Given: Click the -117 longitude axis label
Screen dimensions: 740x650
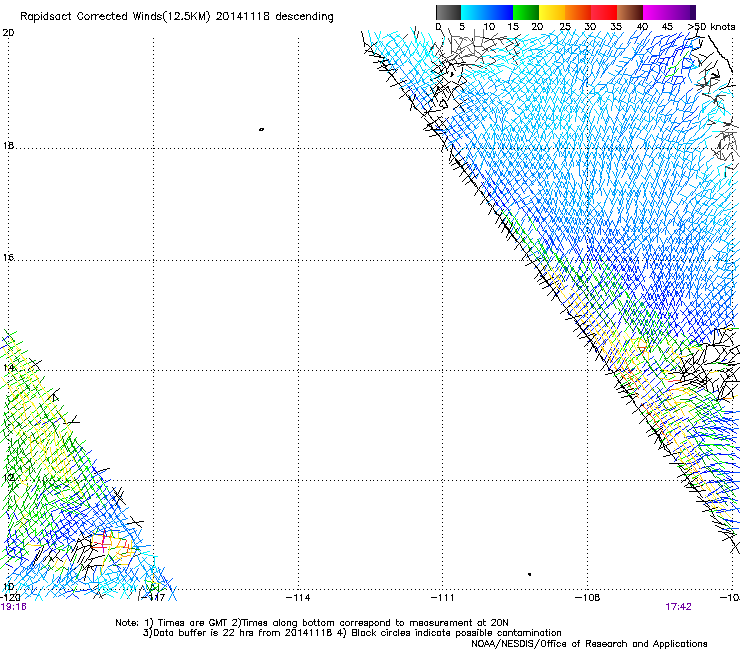Looking at the screenshot, I should (x=153, y=598).
